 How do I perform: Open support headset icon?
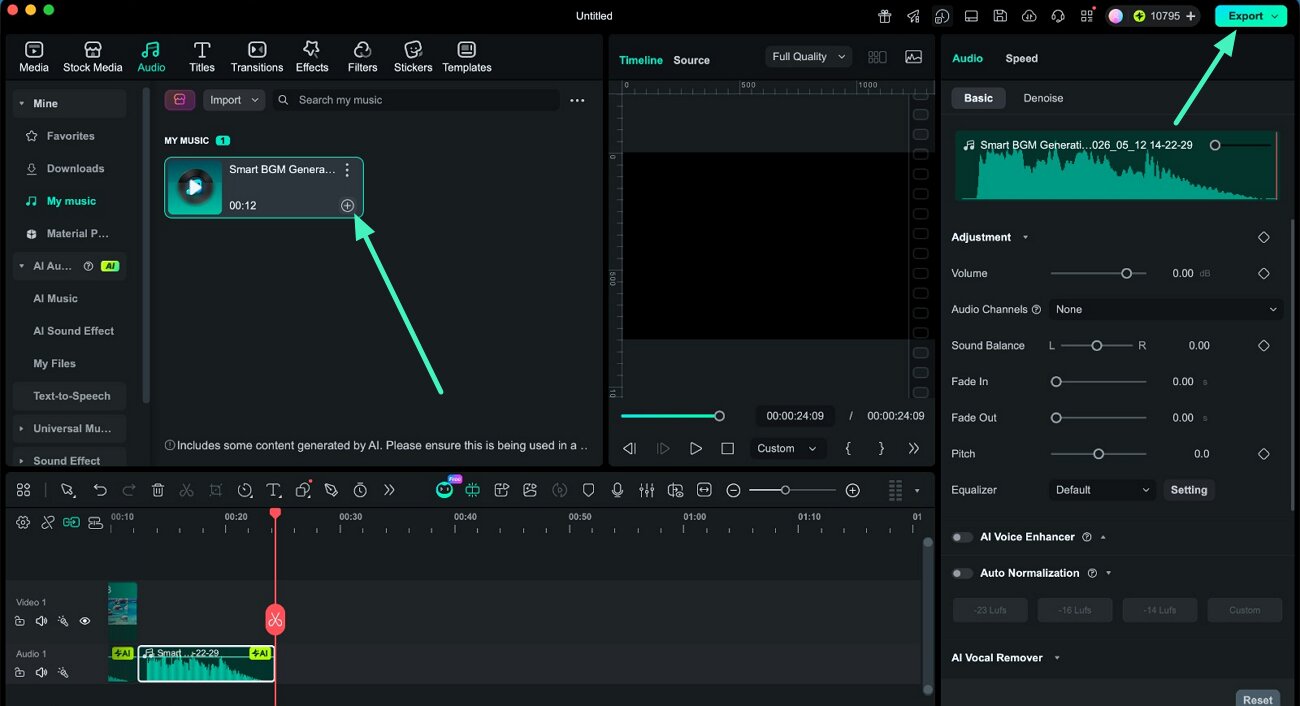1058,16
